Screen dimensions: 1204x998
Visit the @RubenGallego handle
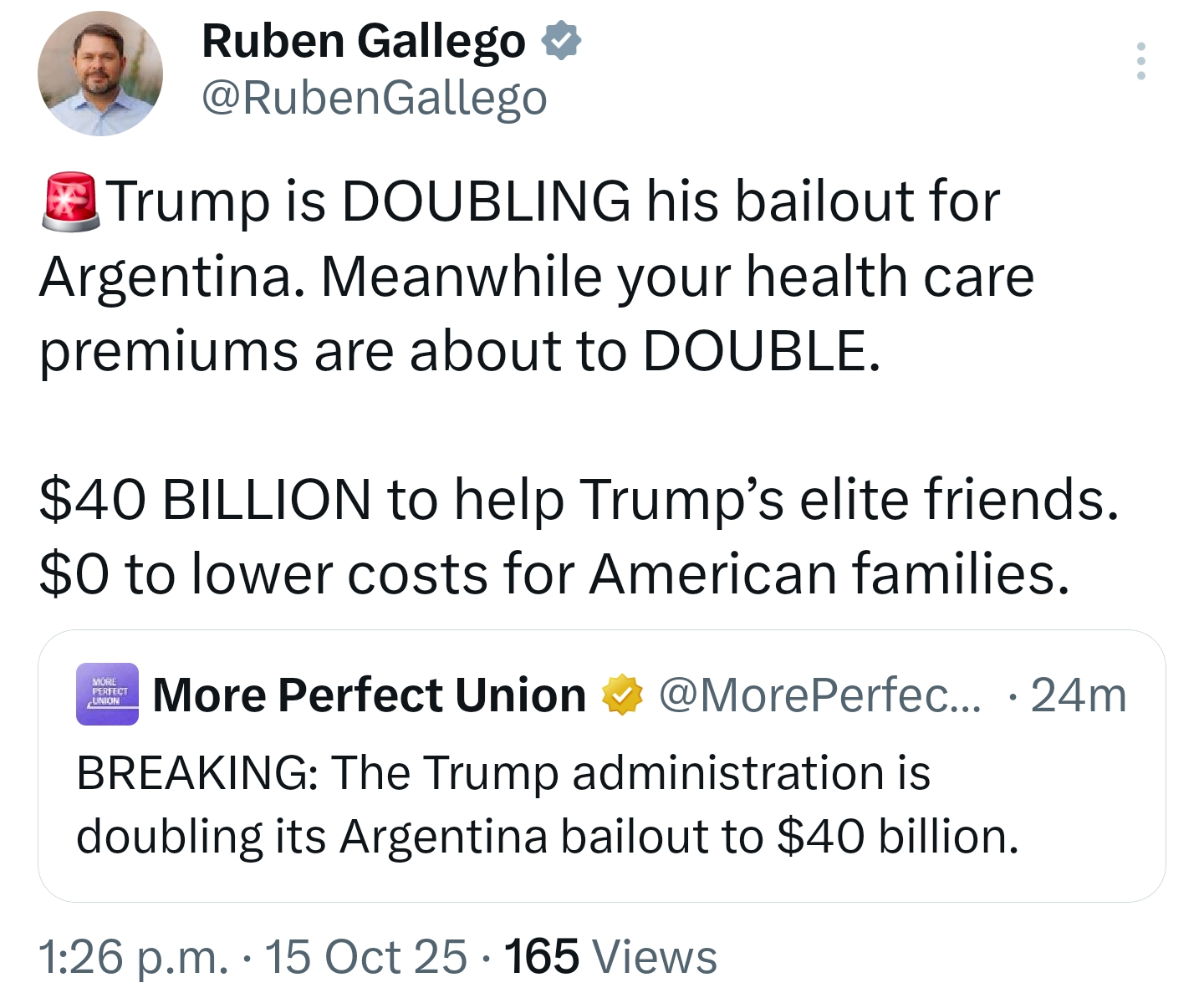(x=375, y=98)
